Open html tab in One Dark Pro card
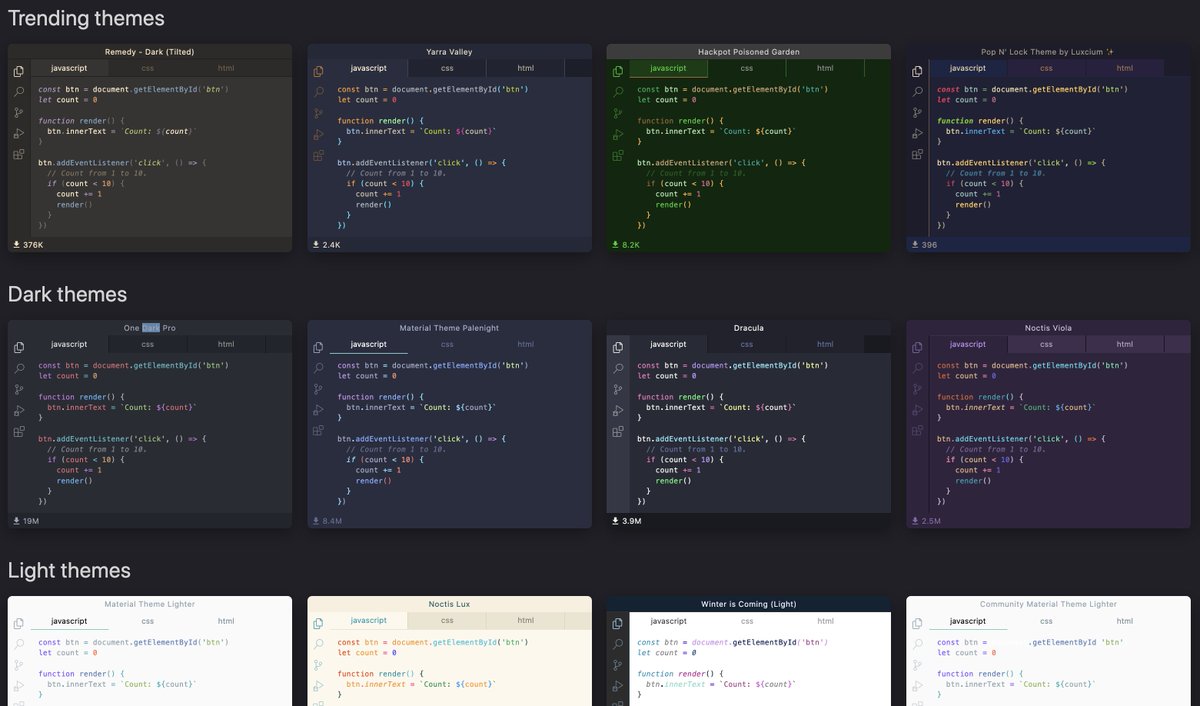Screen dimensions: 1200x706 226,344
